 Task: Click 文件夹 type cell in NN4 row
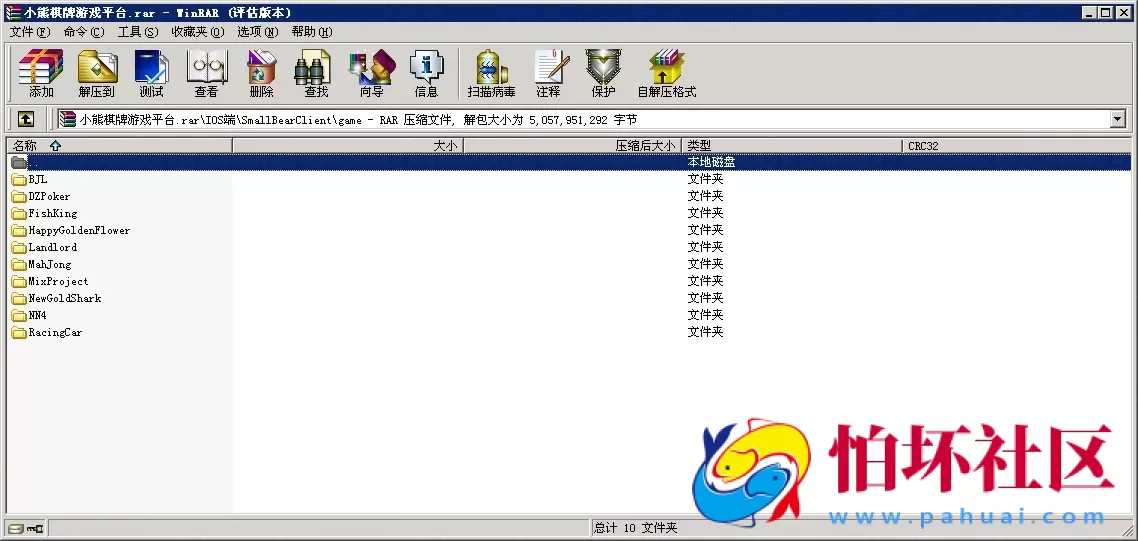tap(705, 315)
